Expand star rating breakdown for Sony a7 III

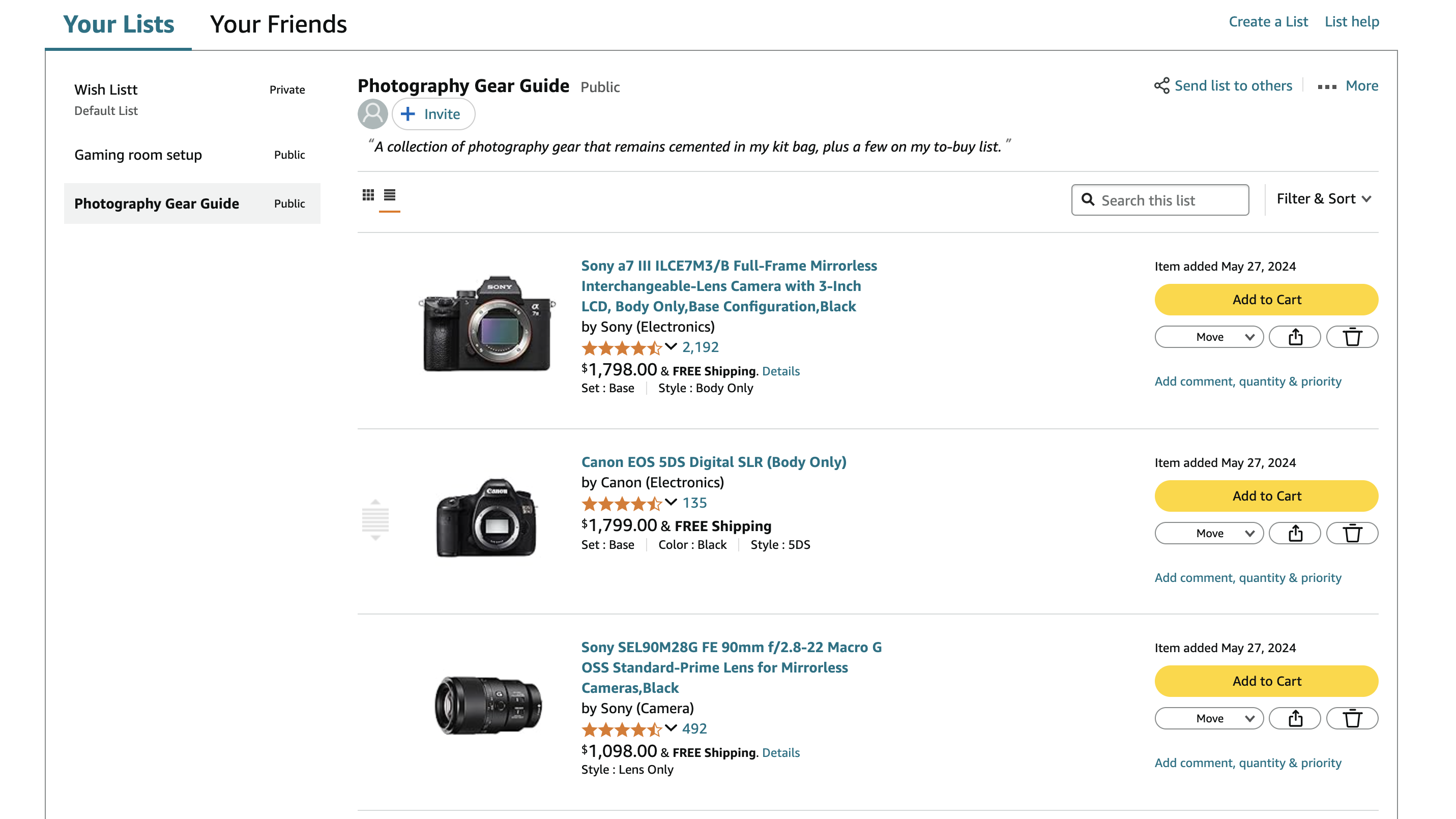pyautogui.click(x=671, y=346)
